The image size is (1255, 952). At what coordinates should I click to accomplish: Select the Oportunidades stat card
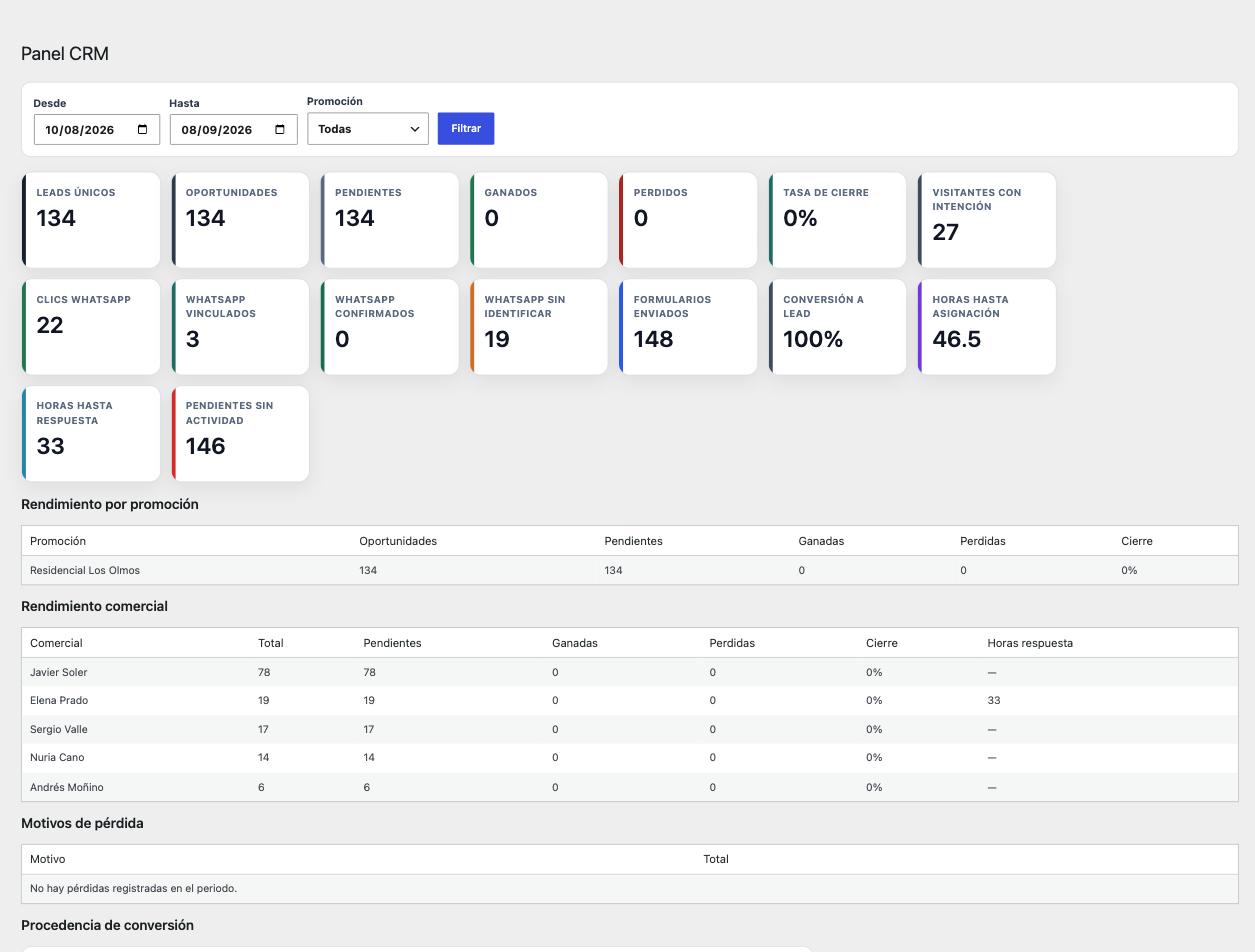[x=240, y=220]
